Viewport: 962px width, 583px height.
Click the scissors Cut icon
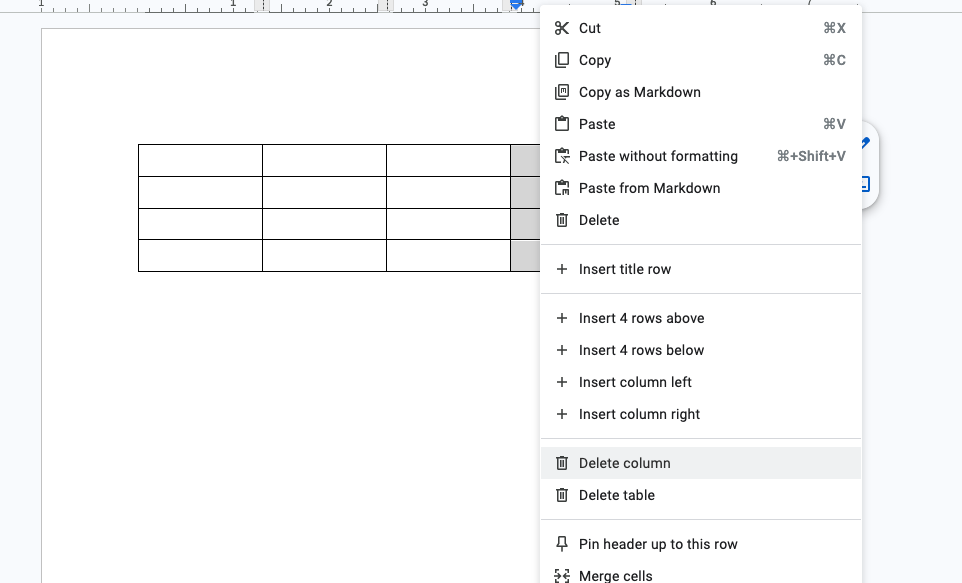point(562,28)
